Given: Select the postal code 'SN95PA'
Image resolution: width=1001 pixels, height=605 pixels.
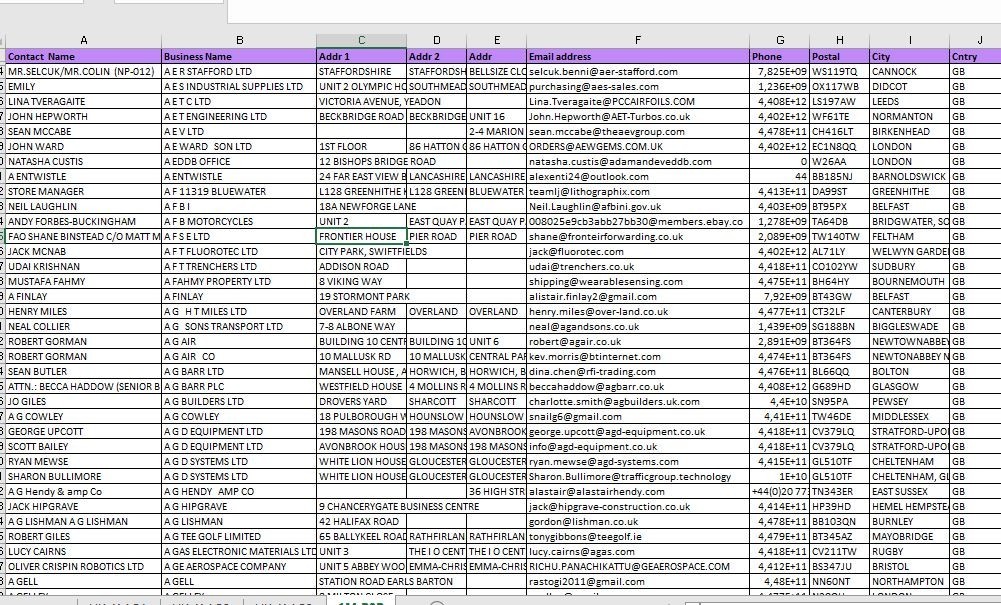Looking at the screenshot, I should pos(839,401).
